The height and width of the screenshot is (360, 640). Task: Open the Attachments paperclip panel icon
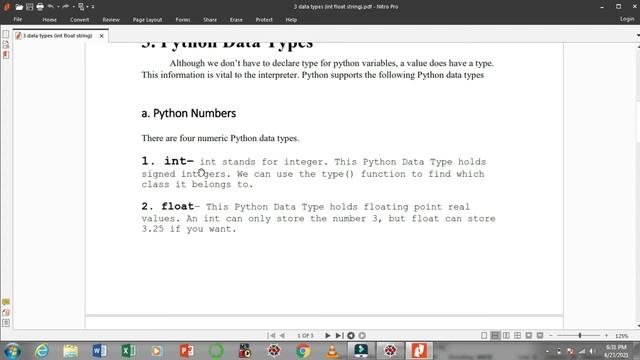pyautogui.click(x=6, y=313)
